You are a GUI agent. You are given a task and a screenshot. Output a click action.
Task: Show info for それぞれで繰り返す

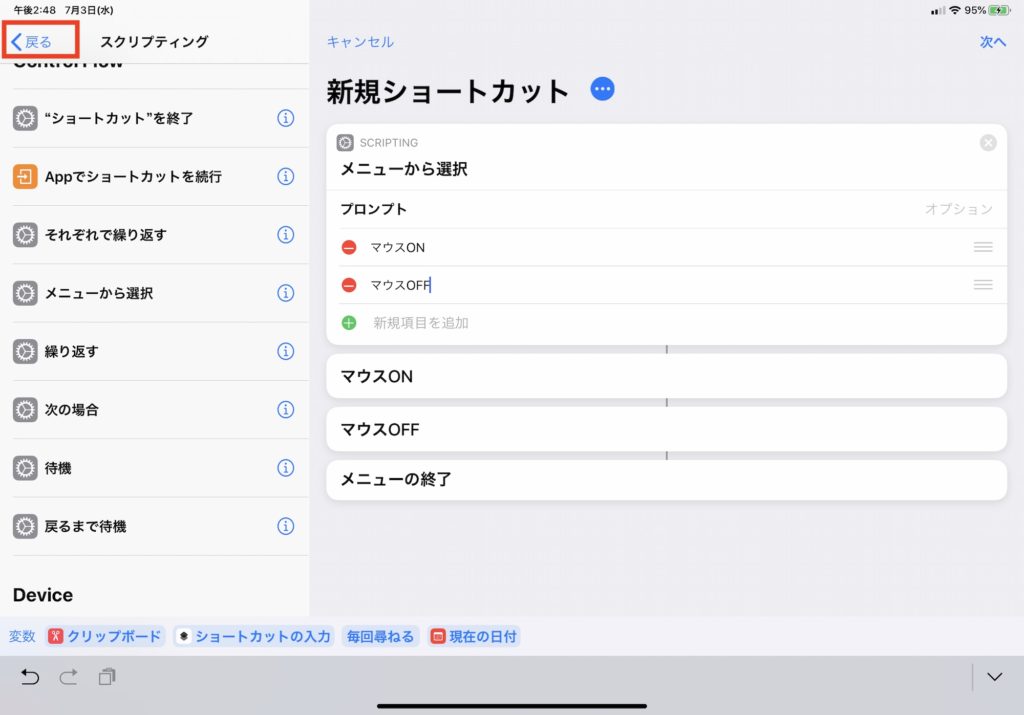(285, 234)
